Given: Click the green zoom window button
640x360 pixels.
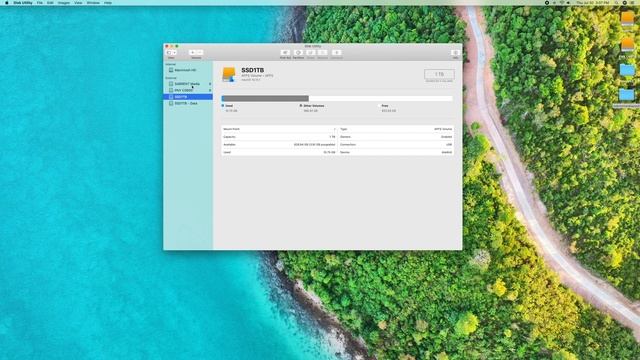Looking at the screenshot, I should click(x=177, y=46).
